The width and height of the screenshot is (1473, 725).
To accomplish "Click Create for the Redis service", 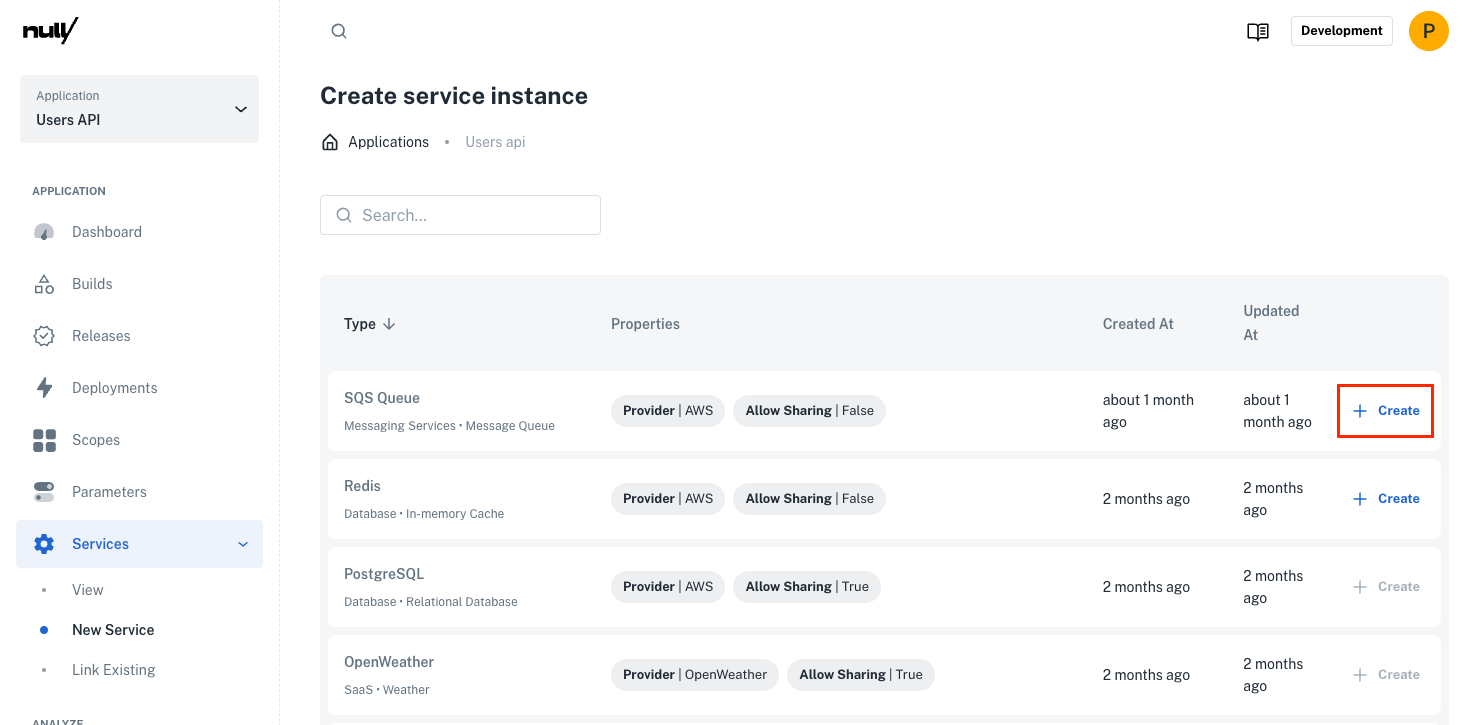I will pyautogui.click(x=1386, y=499).
